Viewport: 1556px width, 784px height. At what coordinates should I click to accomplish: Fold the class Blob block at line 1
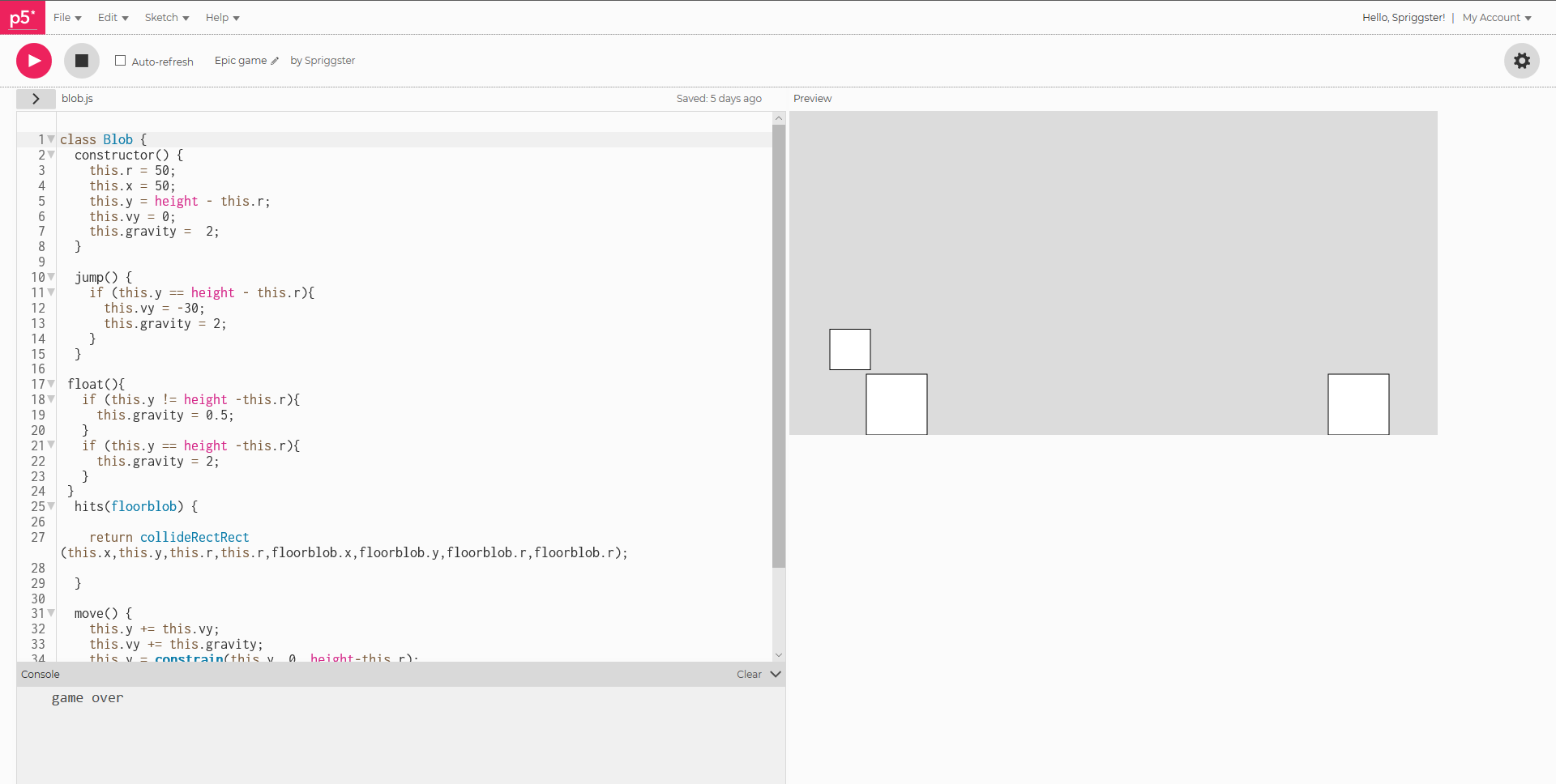pos(51,139)
